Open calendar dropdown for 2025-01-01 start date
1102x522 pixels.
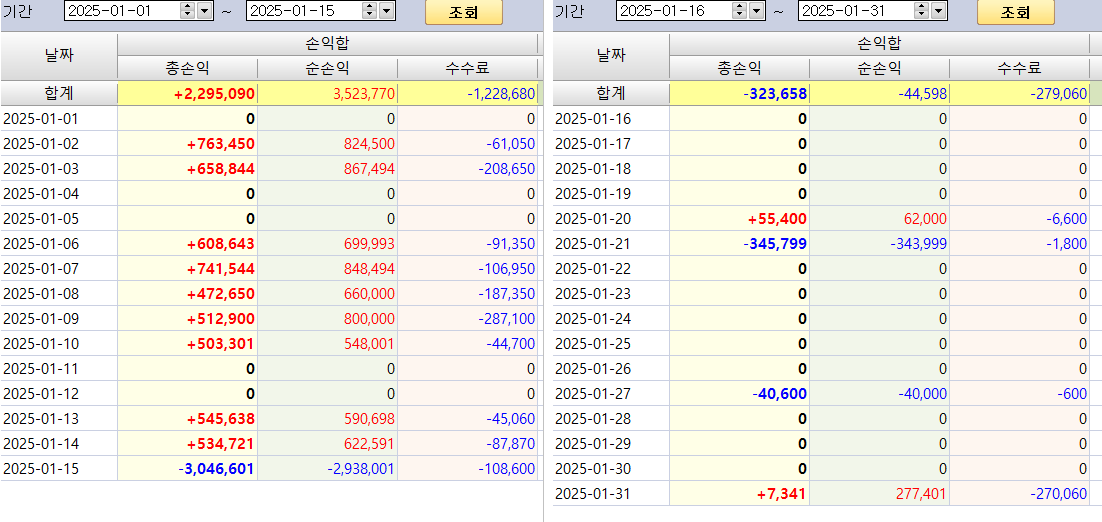205,11
